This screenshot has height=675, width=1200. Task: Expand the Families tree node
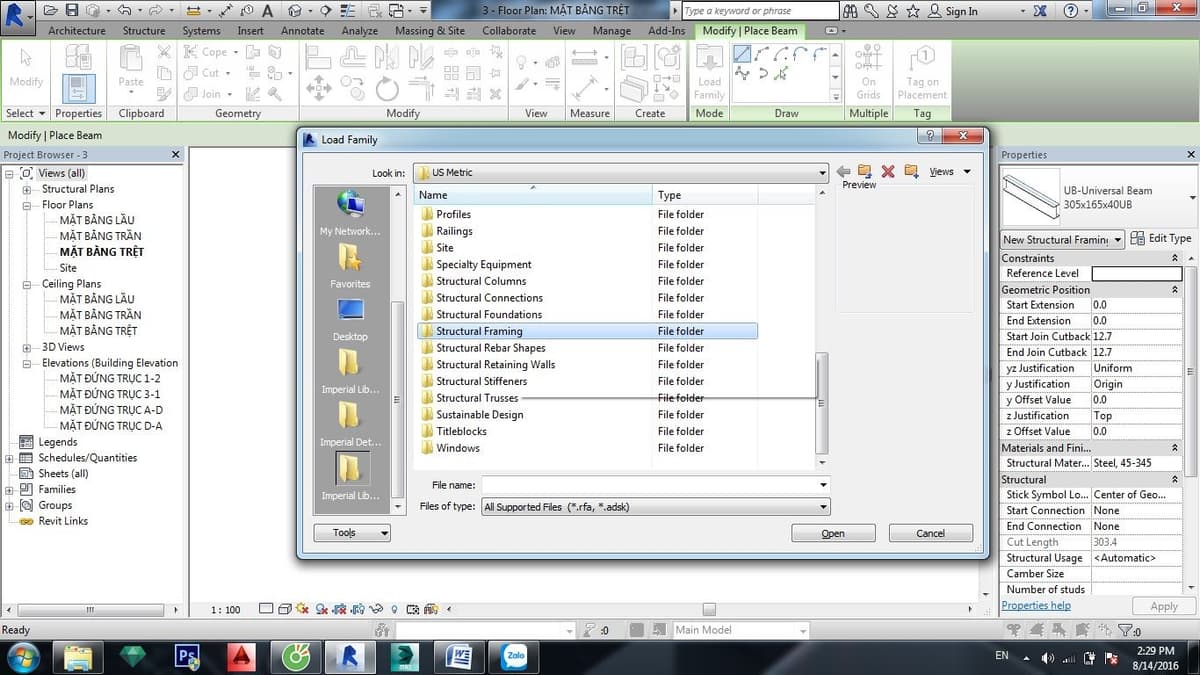pyautogui.click(x=10, y=490)
